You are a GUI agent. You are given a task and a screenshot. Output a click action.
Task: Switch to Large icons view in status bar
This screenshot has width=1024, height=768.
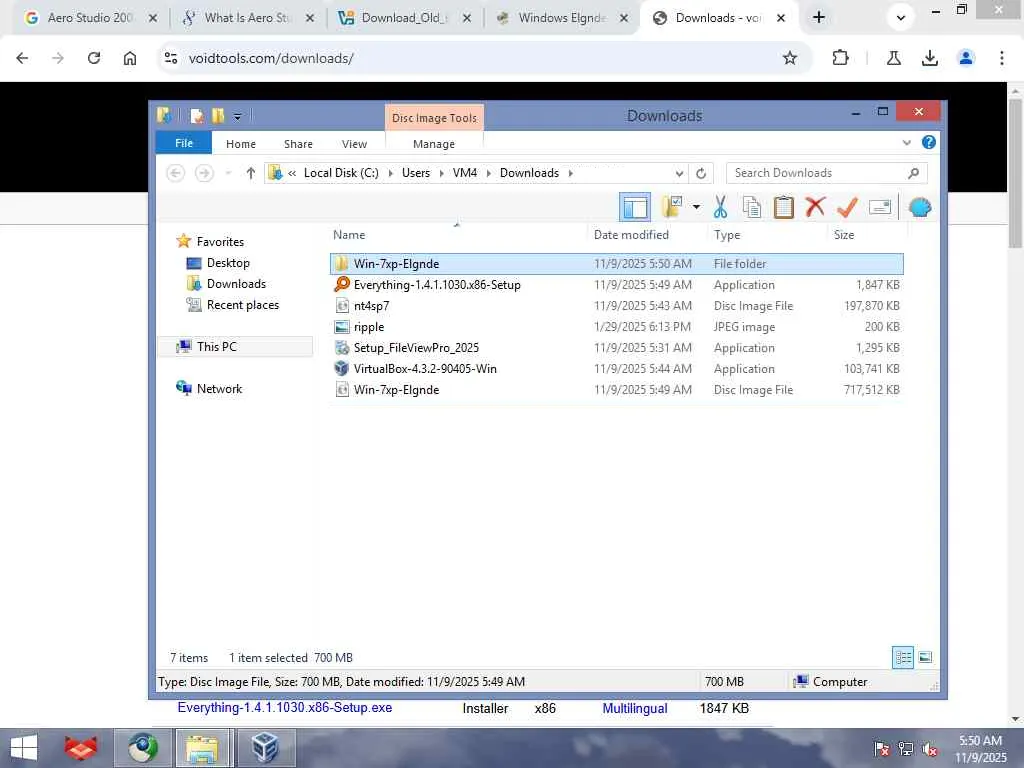(925, 657)
